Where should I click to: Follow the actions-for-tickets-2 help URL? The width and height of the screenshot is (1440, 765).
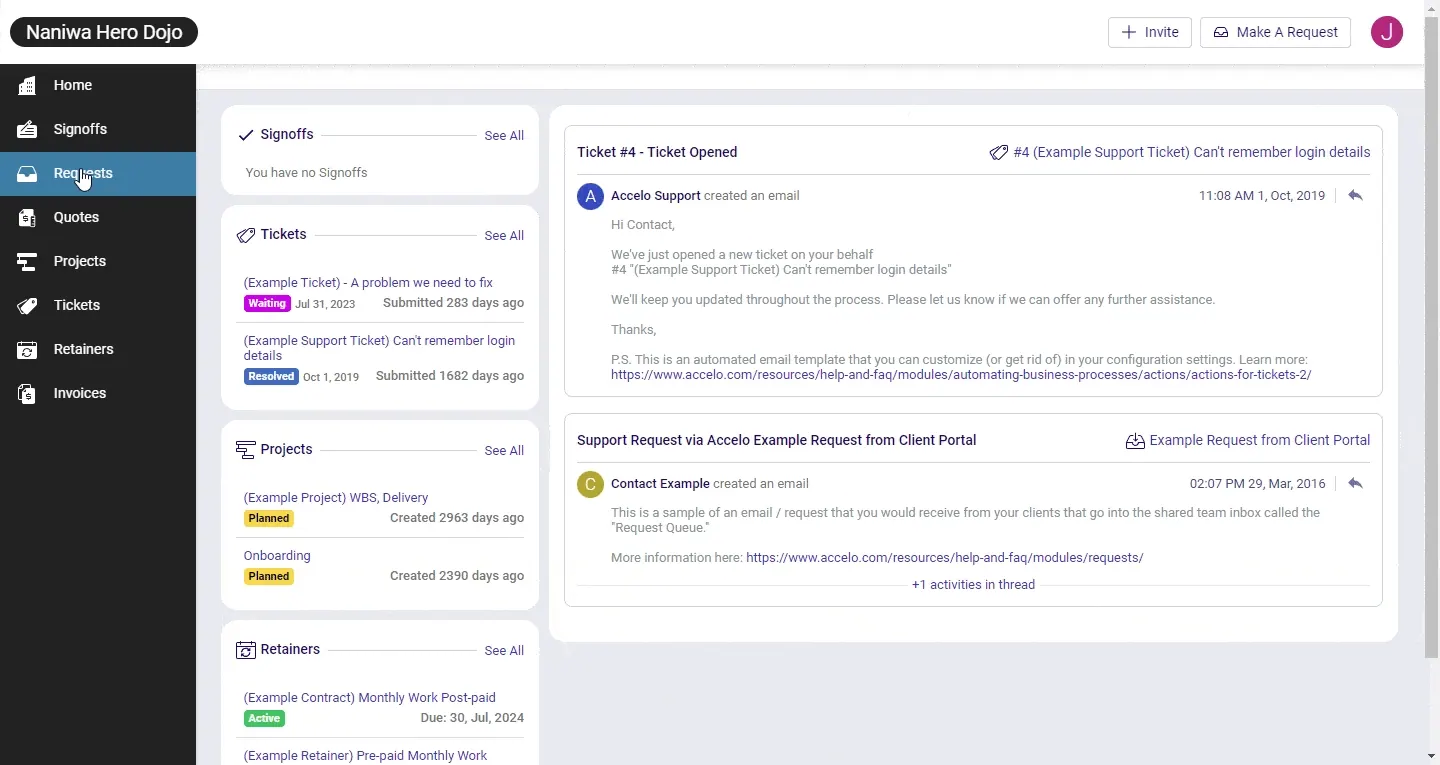[x=961, y=375]
